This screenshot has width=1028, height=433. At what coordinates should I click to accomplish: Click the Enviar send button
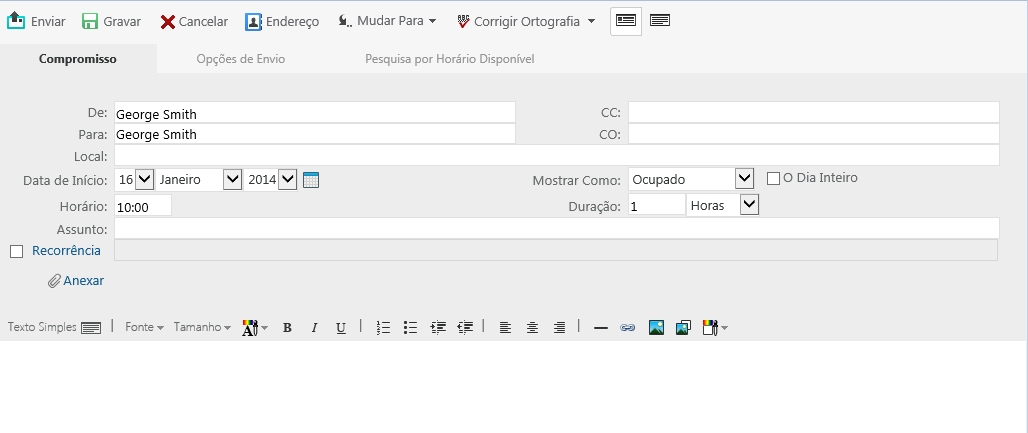36,21
